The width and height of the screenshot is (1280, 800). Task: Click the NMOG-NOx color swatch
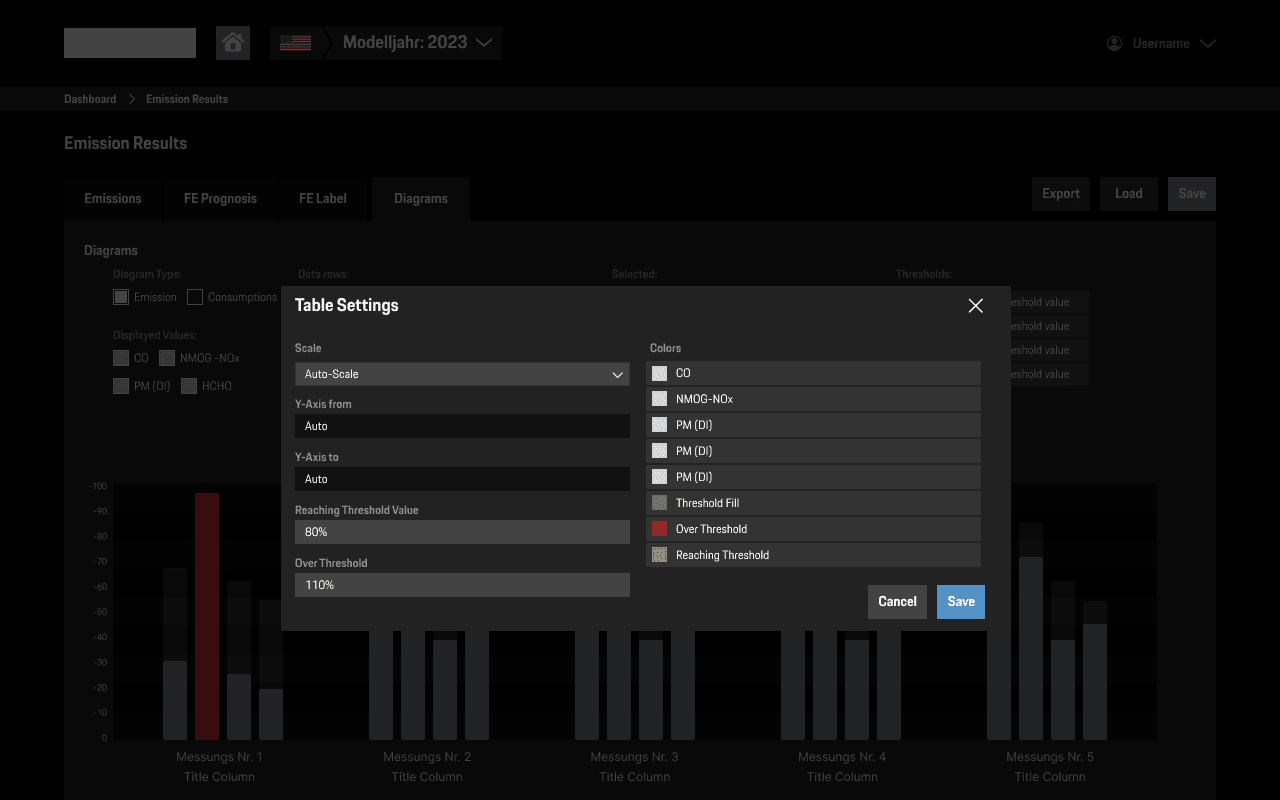point(659,398)
